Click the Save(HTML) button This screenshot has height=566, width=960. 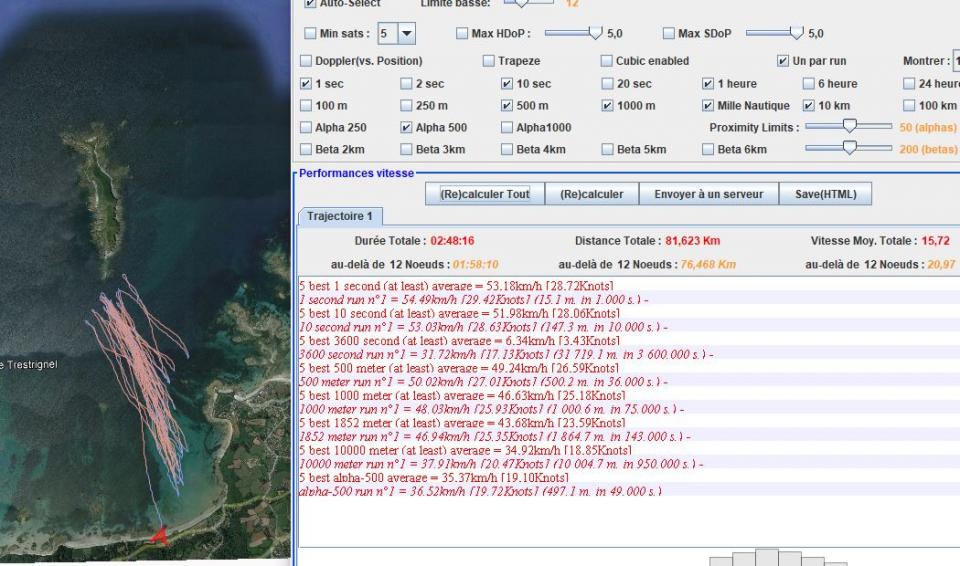[825, 194]
